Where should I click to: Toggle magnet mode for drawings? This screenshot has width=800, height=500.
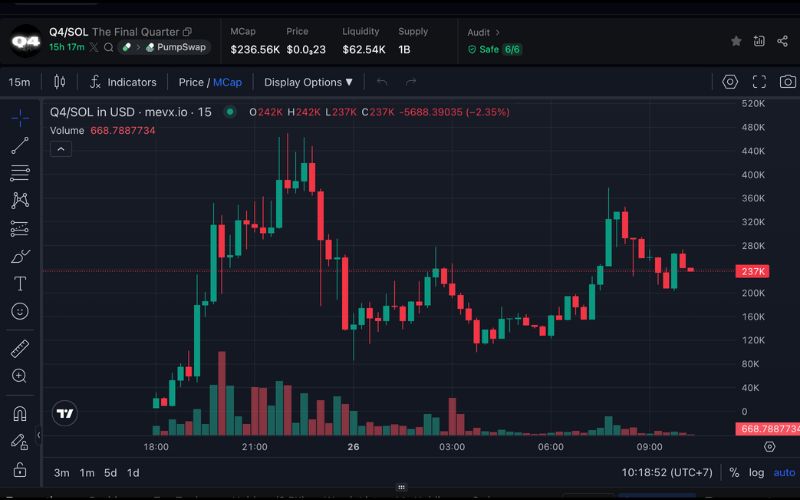tap(19, 413)
